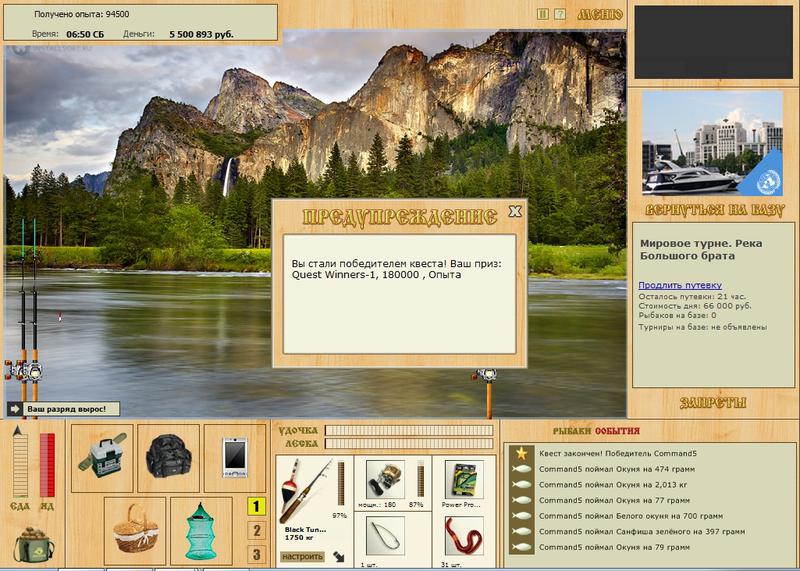Click the fish icon beside Белого окуня event

click(521, 516)
